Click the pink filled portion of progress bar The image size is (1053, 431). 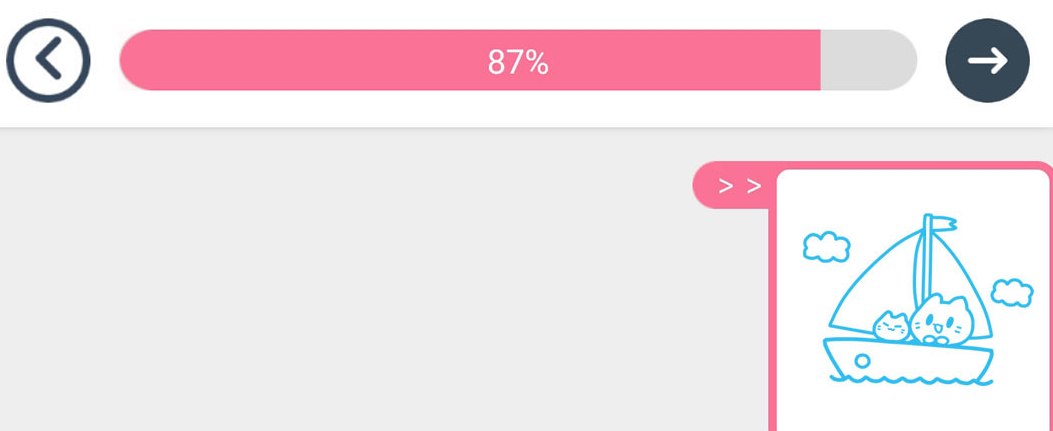click(470, 60)
